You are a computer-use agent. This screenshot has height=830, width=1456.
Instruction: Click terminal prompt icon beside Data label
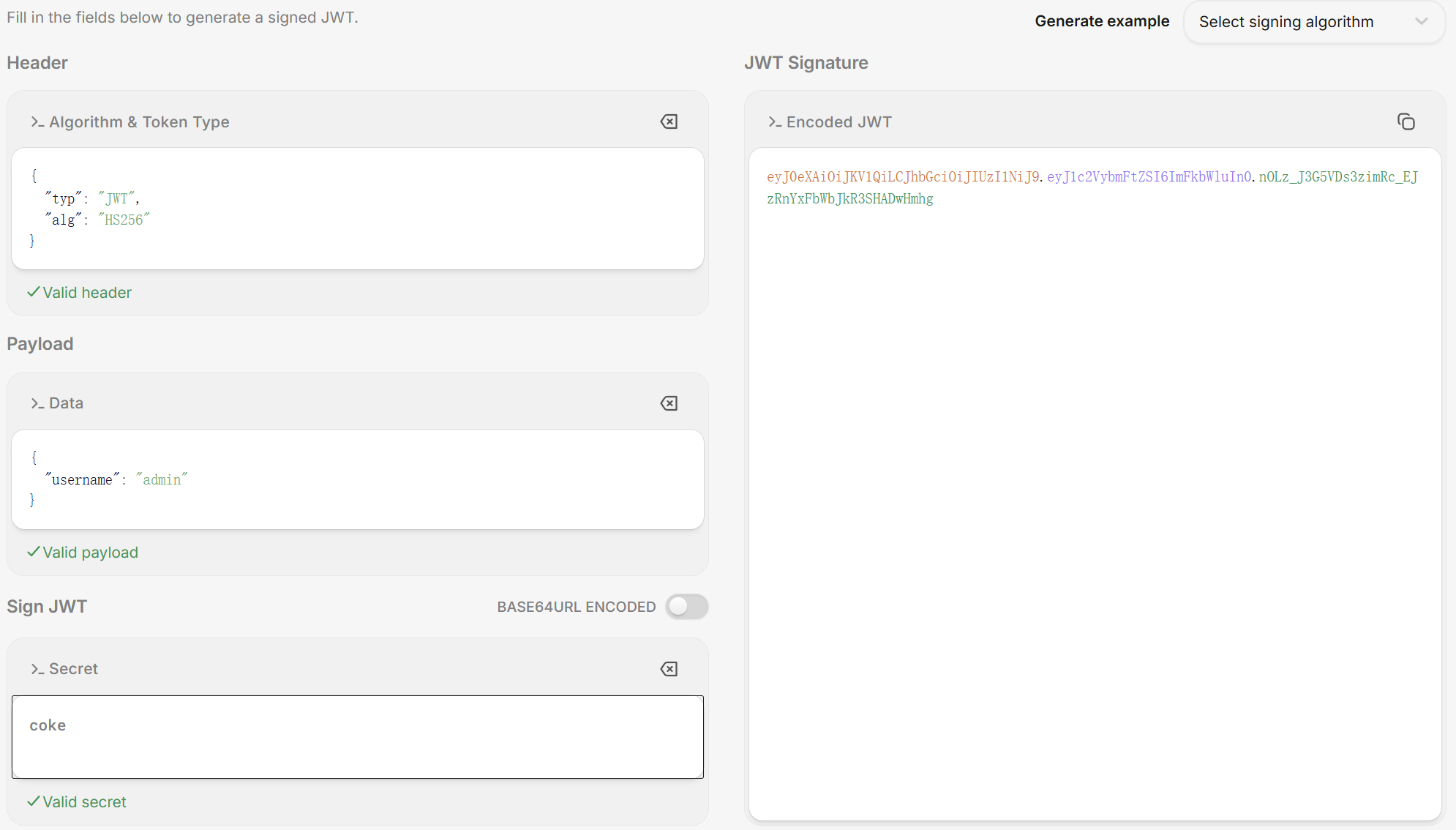pyautogui.click(x=37, y=403)
